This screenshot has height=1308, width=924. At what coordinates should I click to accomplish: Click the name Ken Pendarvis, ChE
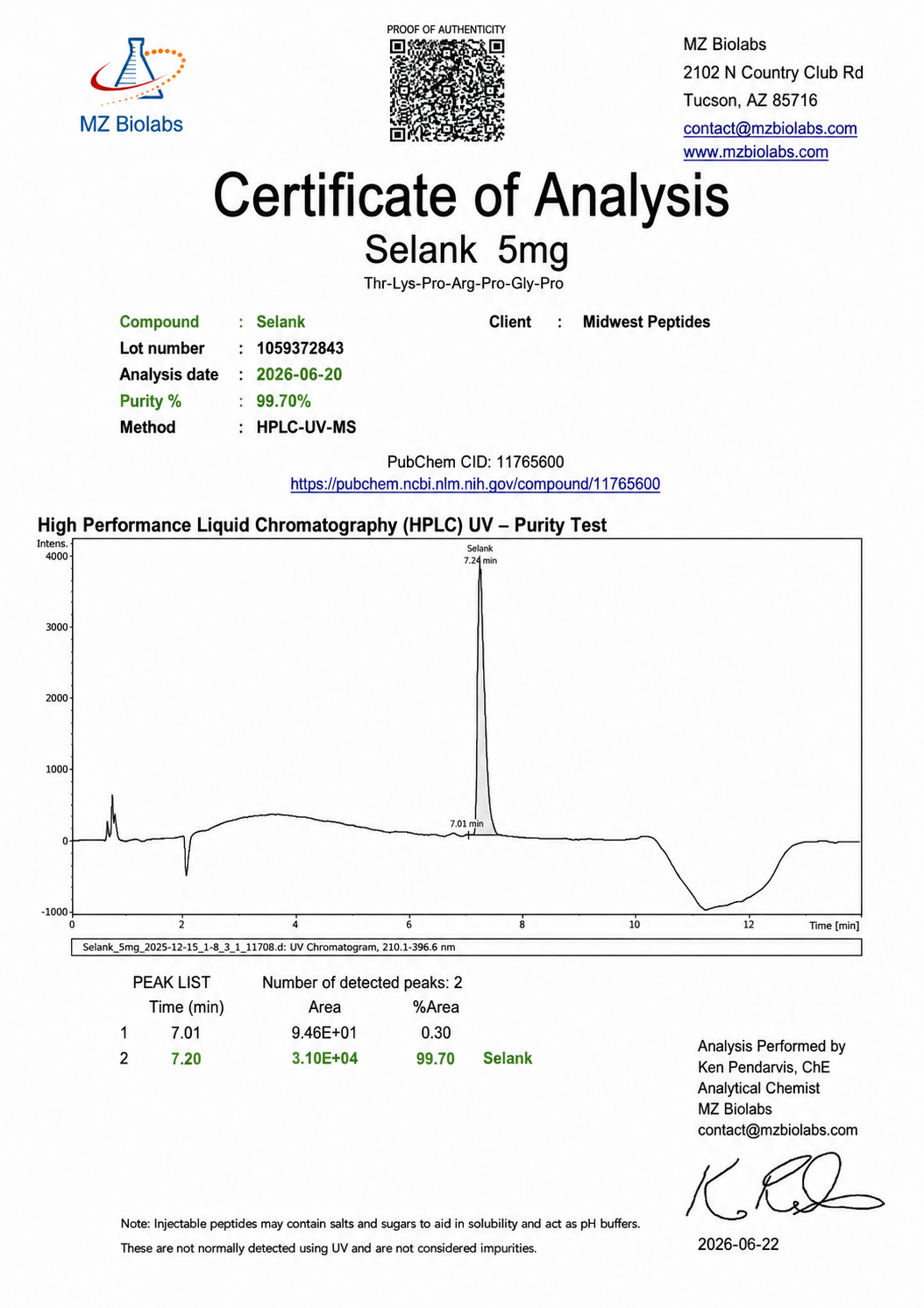(764, 1067)
